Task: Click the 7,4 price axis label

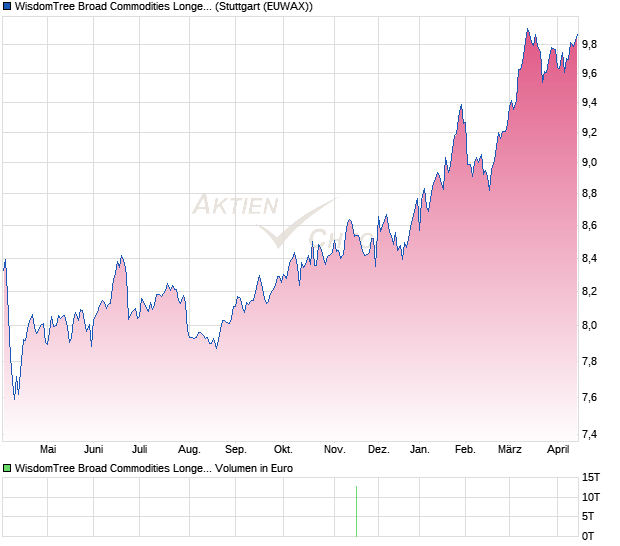Action: (x=590, y=434)
